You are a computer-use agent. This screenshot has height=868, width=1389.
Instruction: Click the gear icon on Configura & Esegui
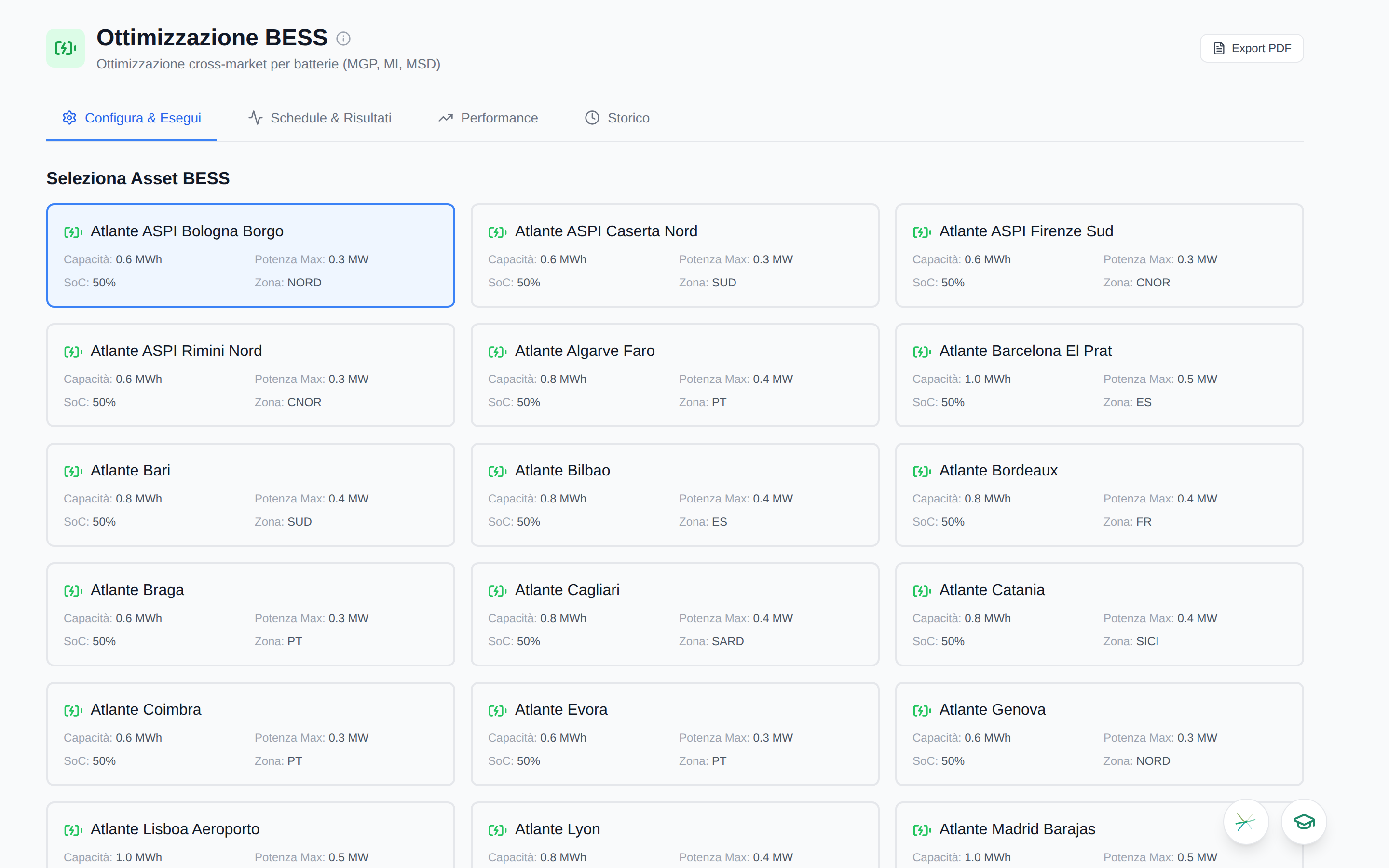tap(69, 118)
